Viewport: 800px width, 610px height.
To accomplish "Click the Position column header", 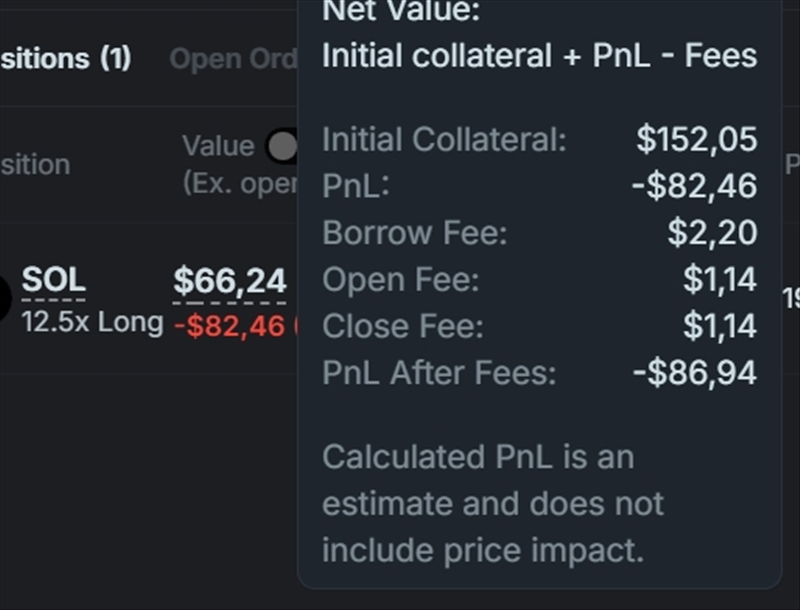I will pyautogui.click(x=35, y=164).
